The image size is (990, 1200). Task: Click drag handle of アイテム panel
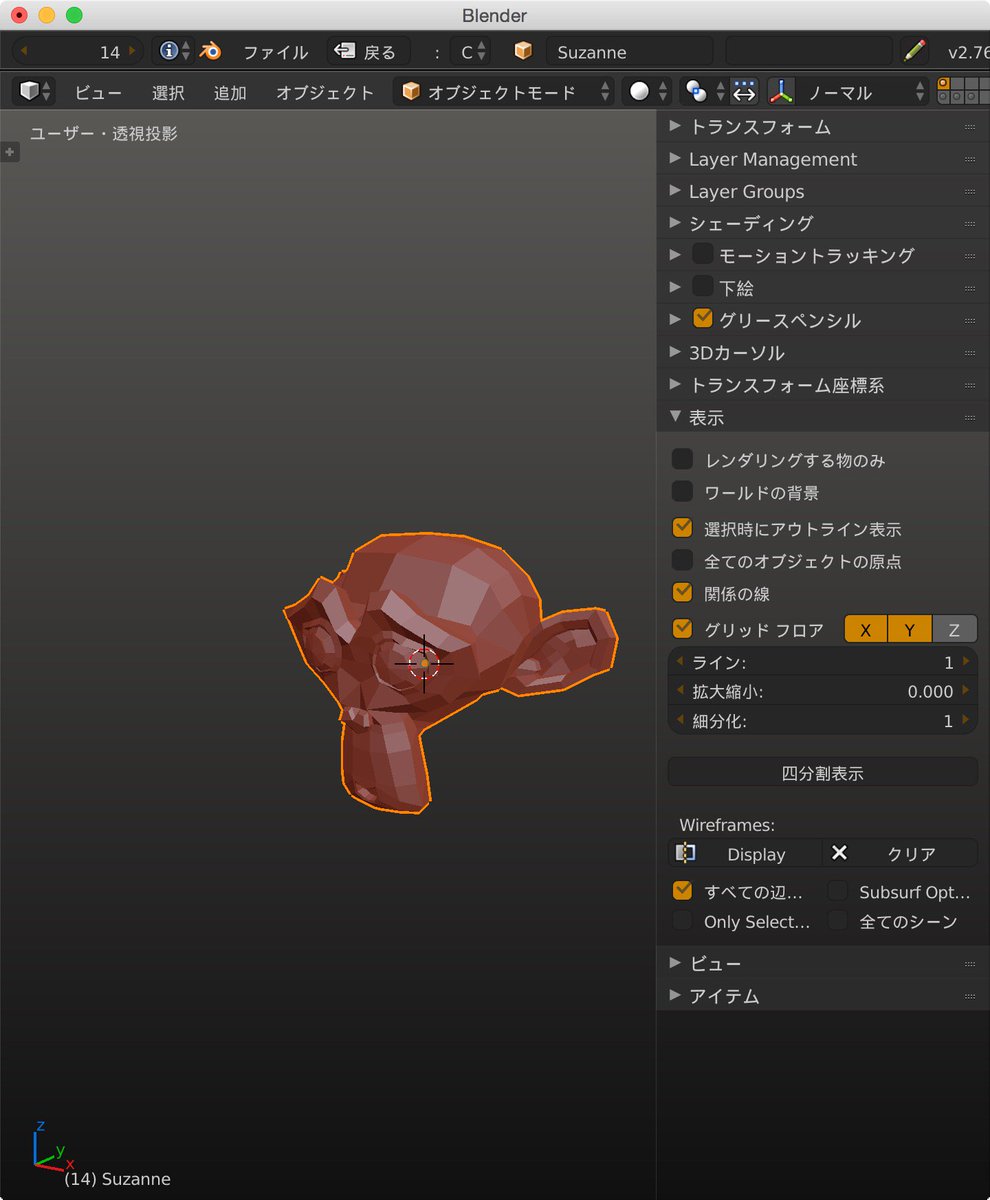point(969,996)
